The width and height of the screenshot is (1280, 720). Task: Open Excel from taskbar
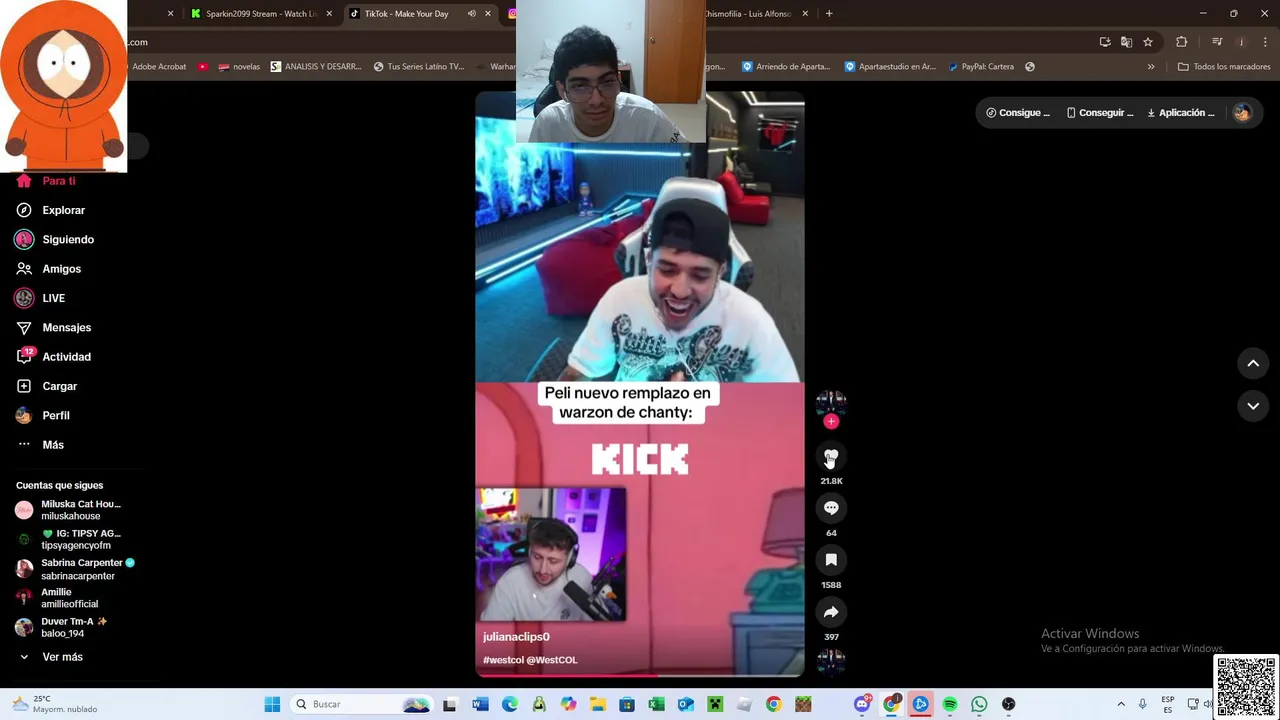point(656,704)
